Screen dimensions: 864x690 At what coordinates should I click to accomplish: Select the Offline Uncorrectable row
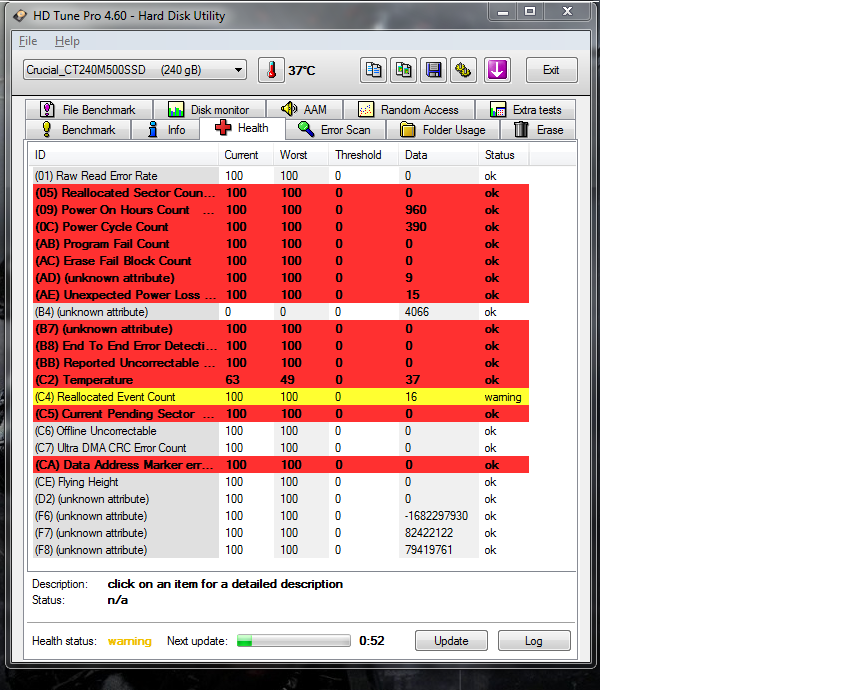click(281, 431)
